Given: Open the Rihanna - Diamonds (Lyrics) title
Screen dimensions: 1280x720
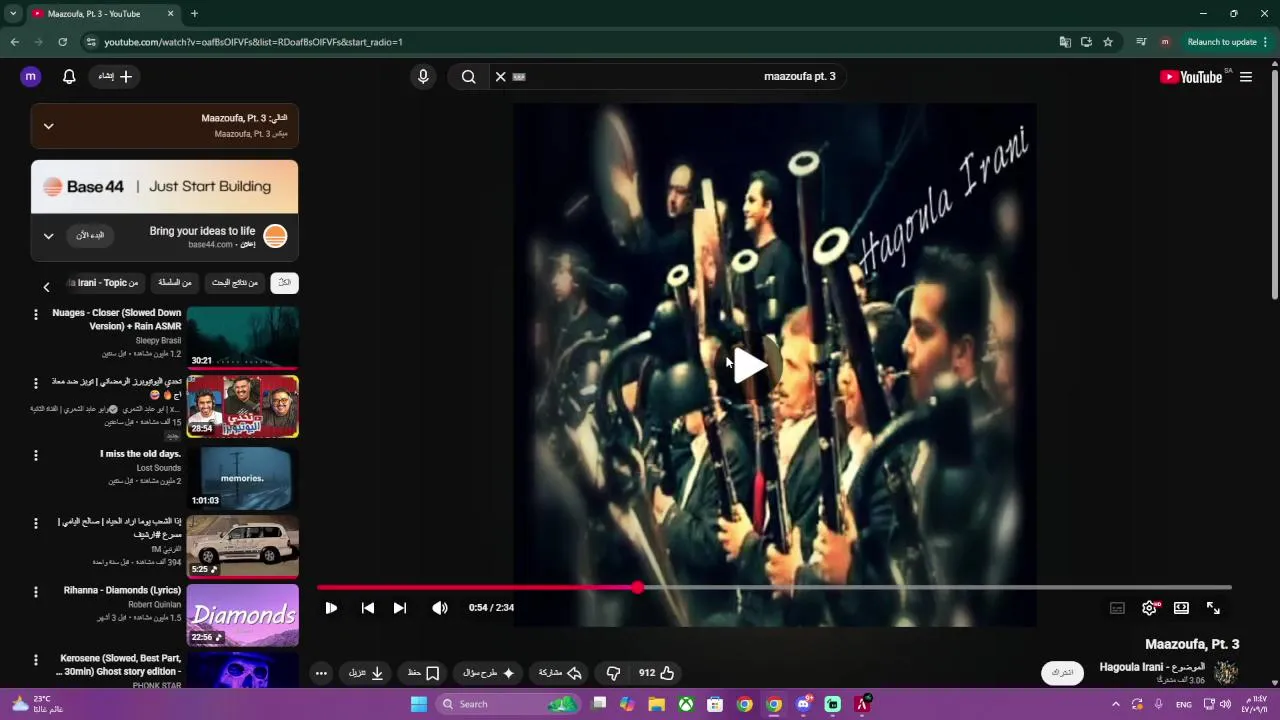Looking at the screenshot, I should (x=122, y=590).
